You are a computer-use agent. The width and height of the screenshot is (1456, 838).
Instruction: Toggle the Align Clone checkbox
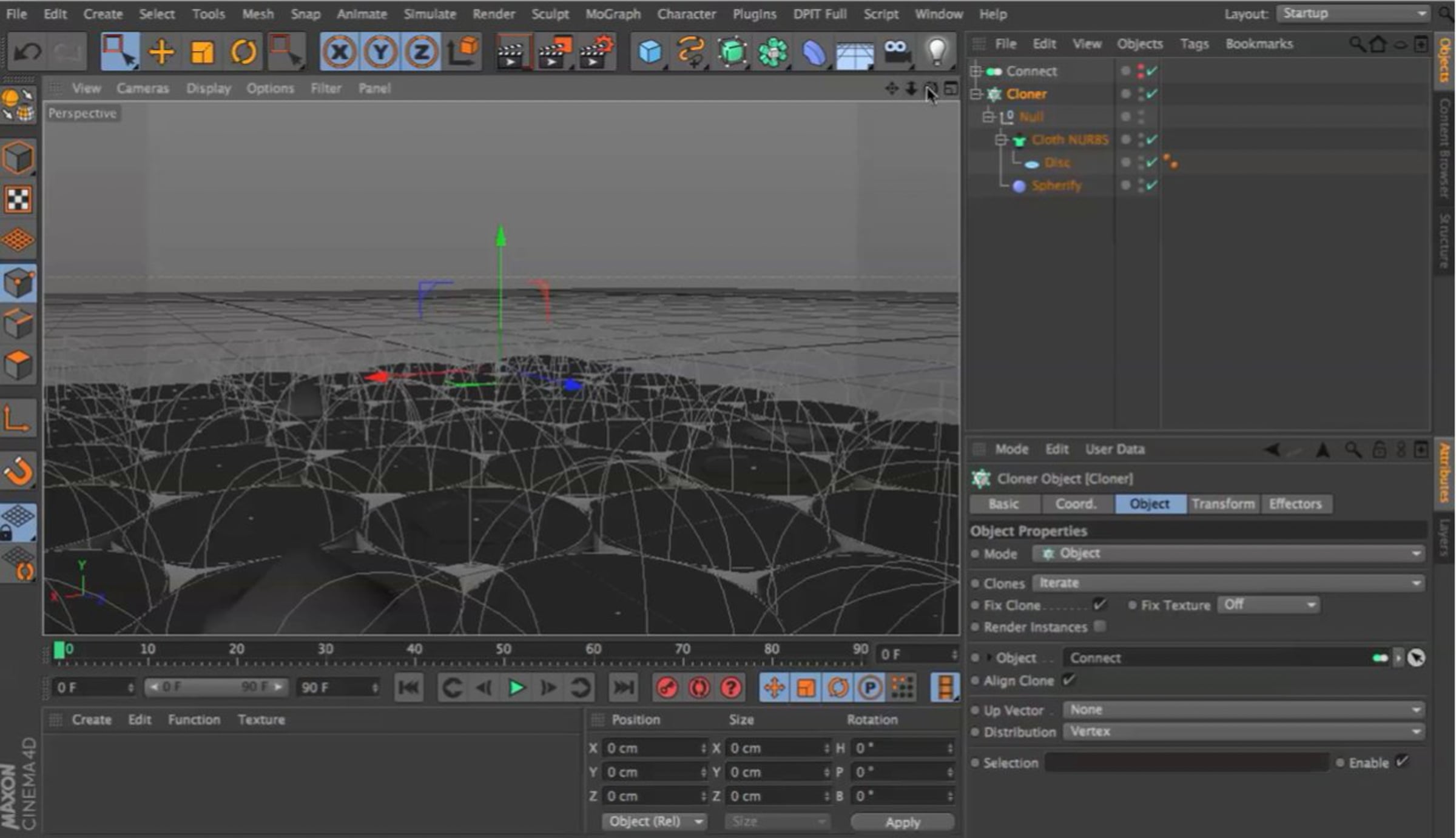1069,680
